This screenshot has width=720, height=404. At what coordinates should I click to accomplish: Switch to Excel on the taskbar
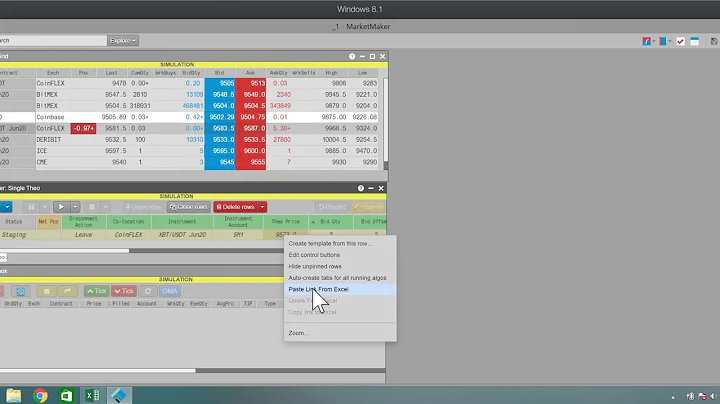pyautogui.click(x=92, y=395)
